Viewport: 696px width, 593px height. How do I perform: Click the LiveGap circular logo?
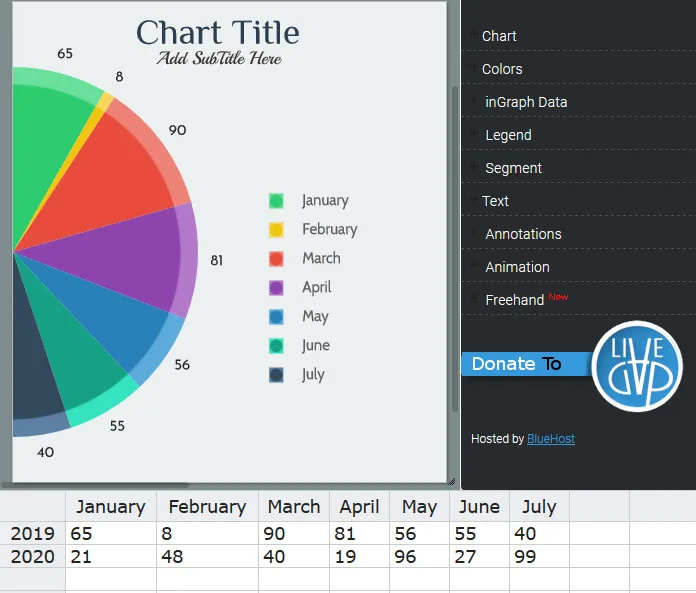tap(637, 366)
